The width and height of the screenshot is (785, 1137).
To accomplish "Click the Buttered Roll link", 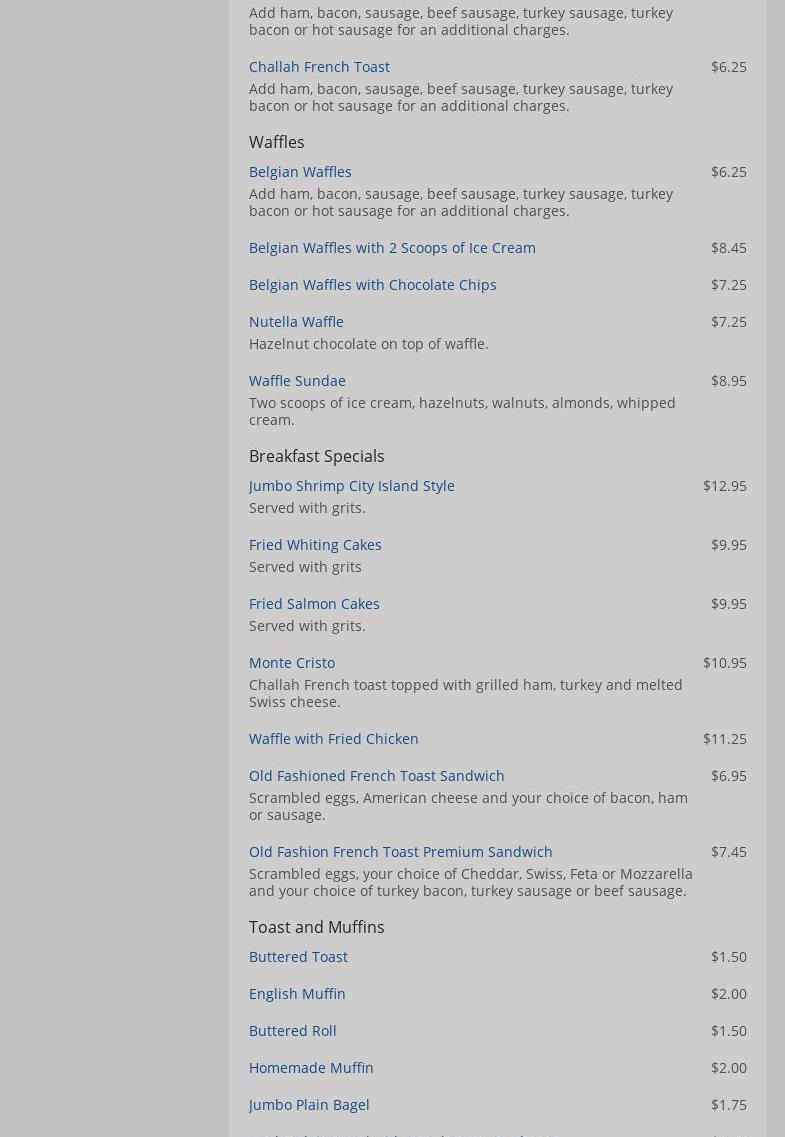I will (x=292, y=1031).
